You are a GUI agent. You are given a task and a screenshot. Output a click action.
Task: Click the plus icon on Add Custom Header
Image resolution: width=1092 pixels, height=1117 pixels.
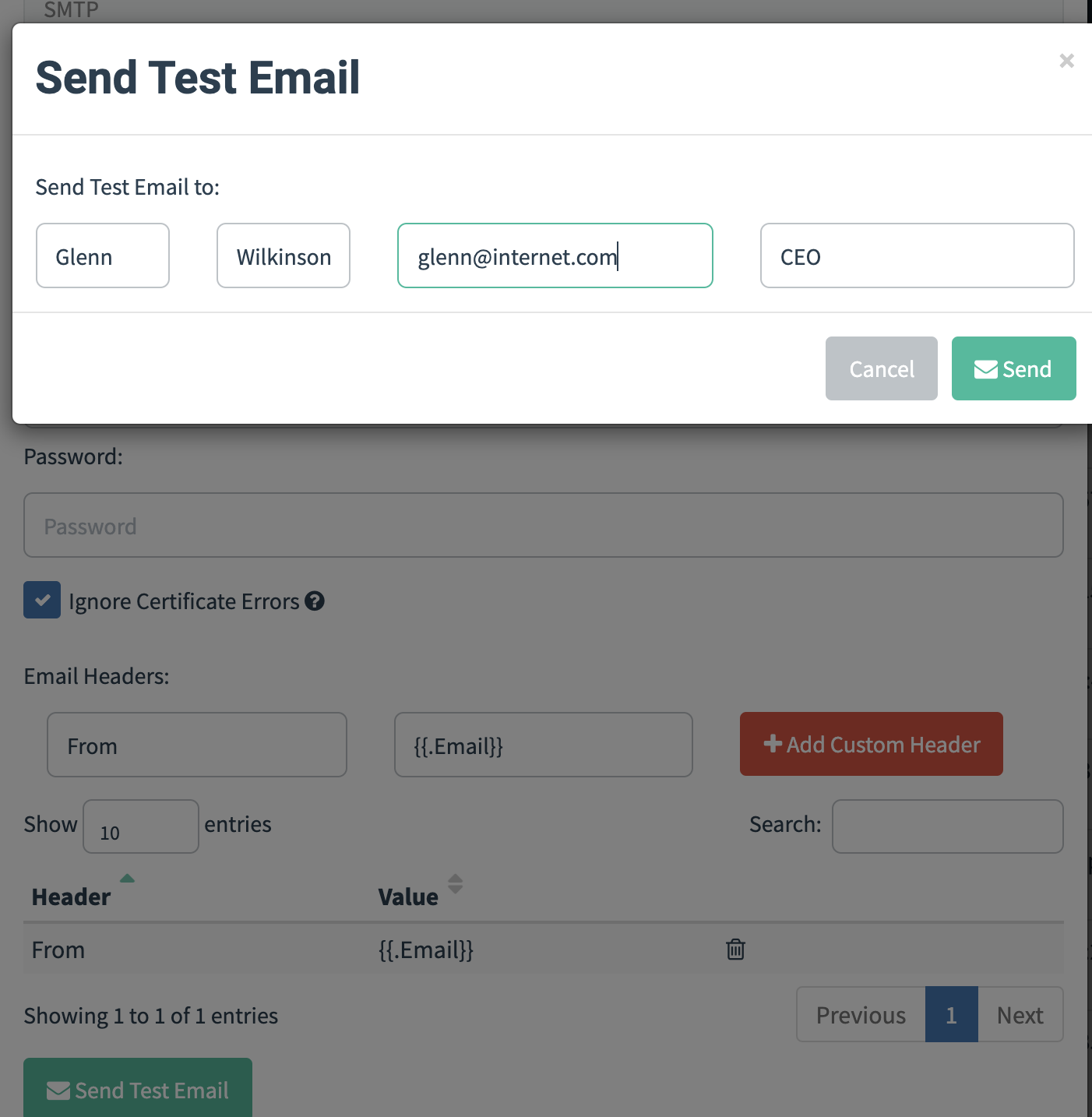pos(772,744)
